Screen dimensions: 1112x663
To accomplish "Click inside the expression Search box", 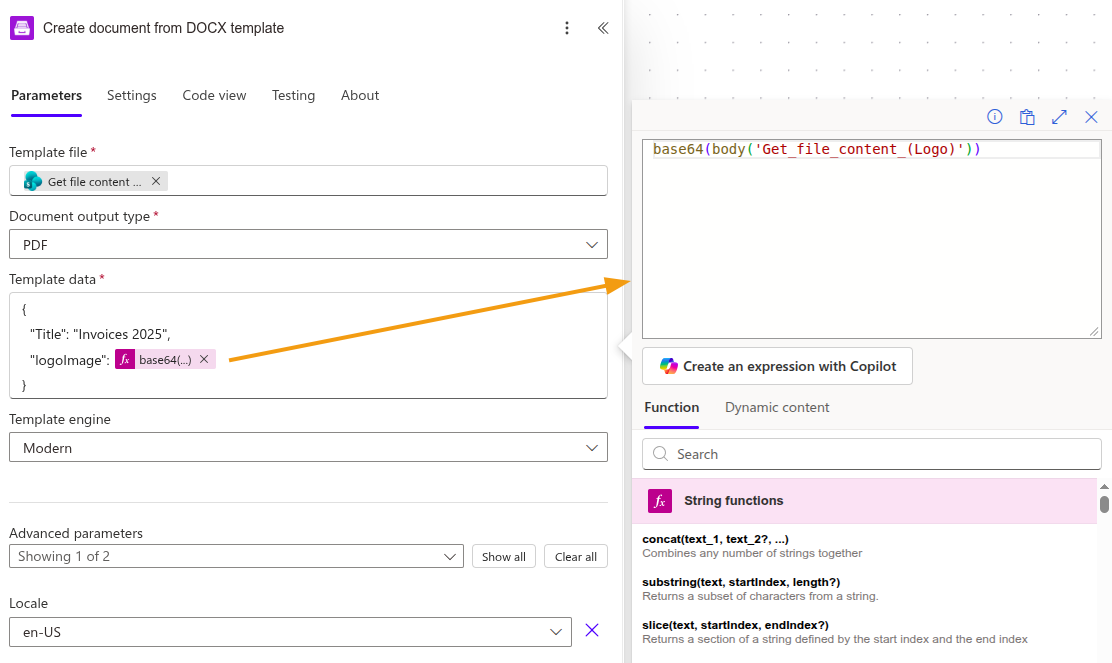I will 870,453.
